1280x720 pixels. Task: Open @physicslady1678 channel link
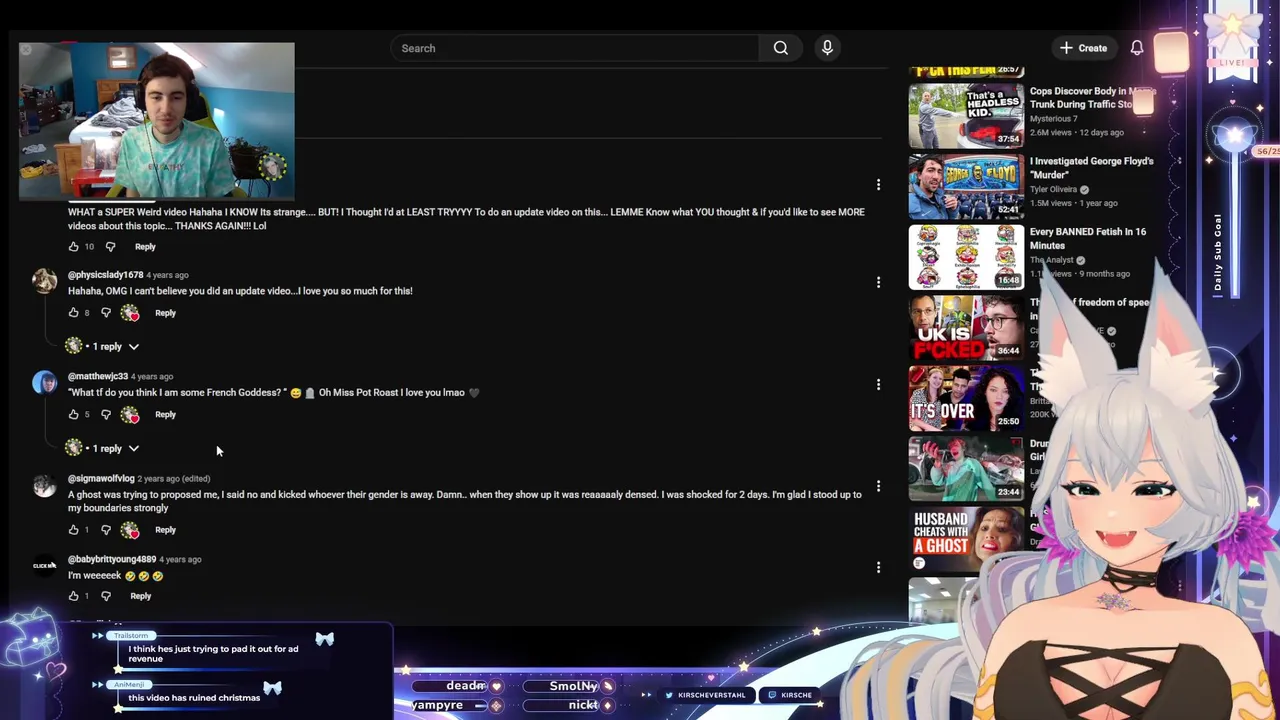pos(105,275)
